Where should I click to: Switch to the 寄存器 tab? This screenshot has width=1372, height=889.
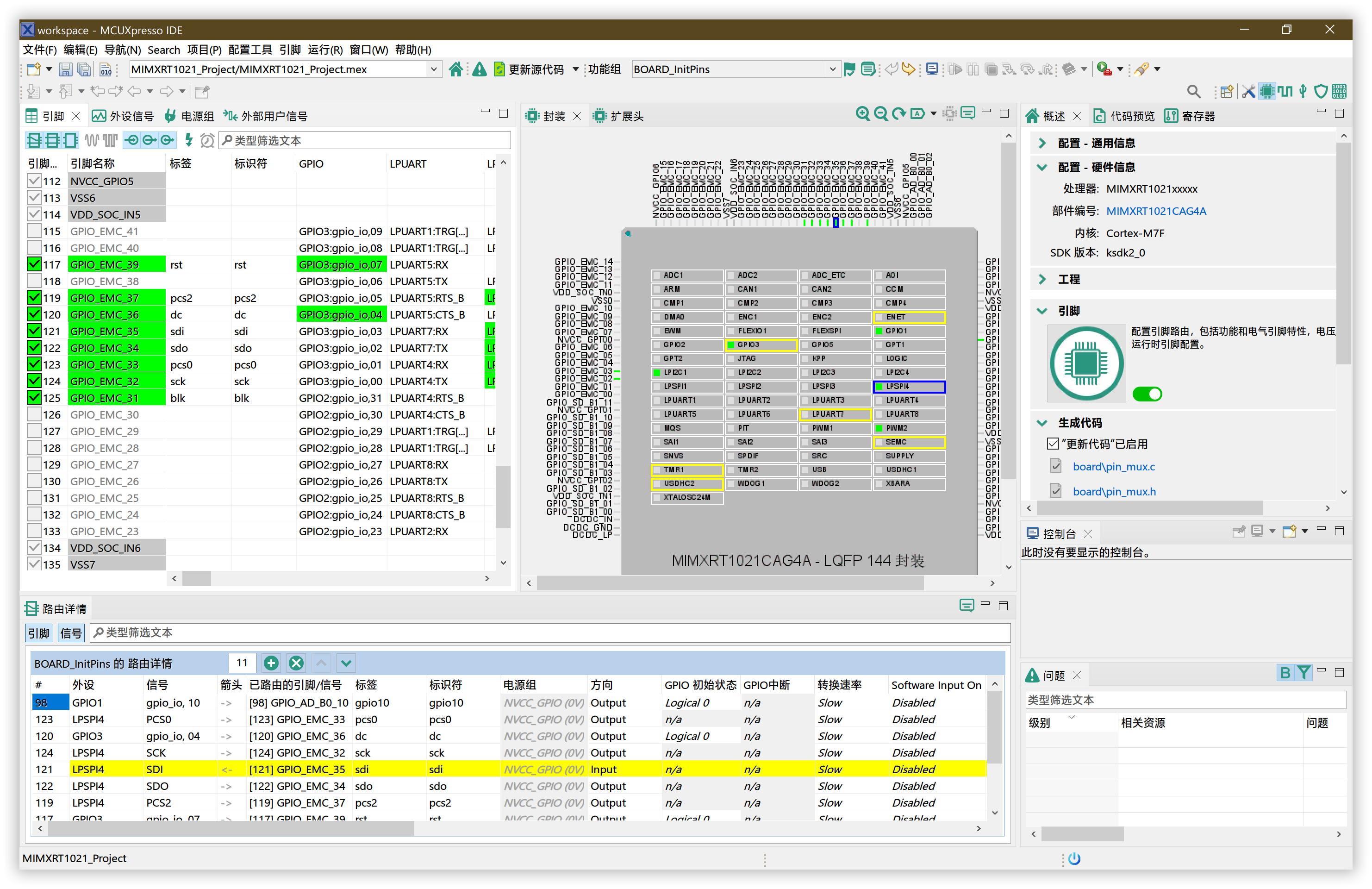[1190, 117]
